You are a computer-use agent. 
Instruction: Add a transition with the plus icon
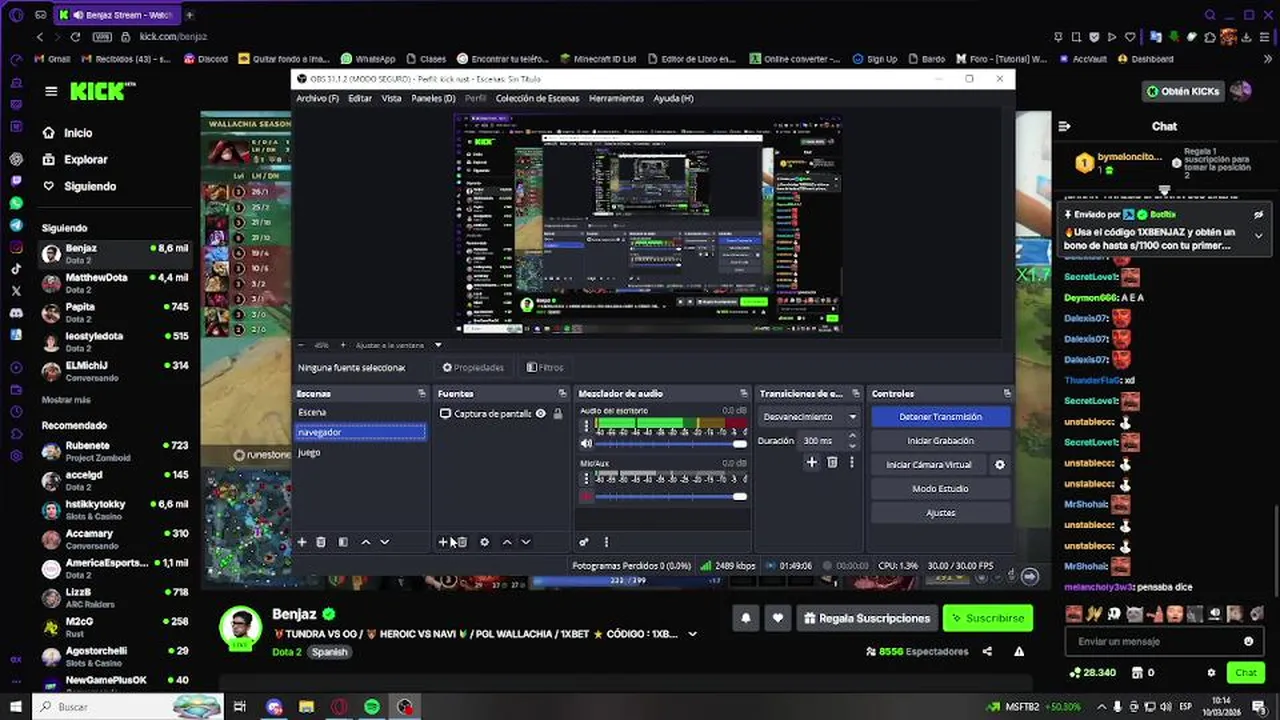click(x=812, y=462)
